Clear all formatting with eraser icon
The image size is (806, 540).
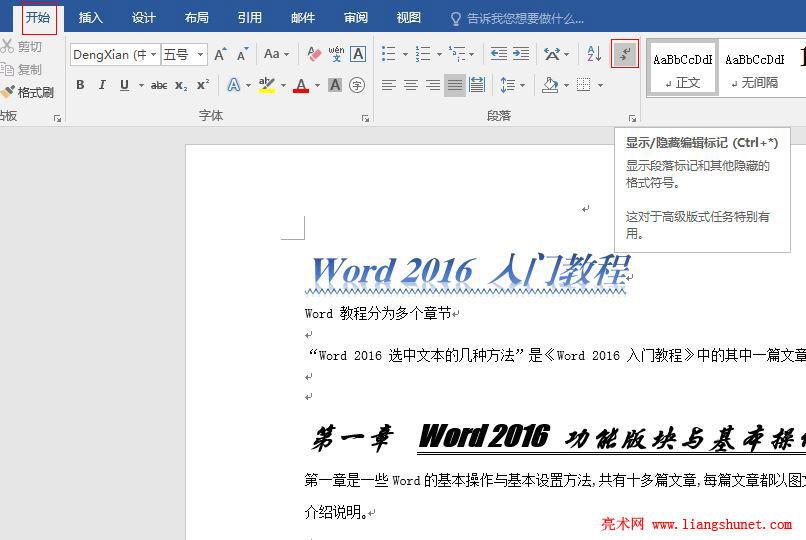(x=314, y=54)
